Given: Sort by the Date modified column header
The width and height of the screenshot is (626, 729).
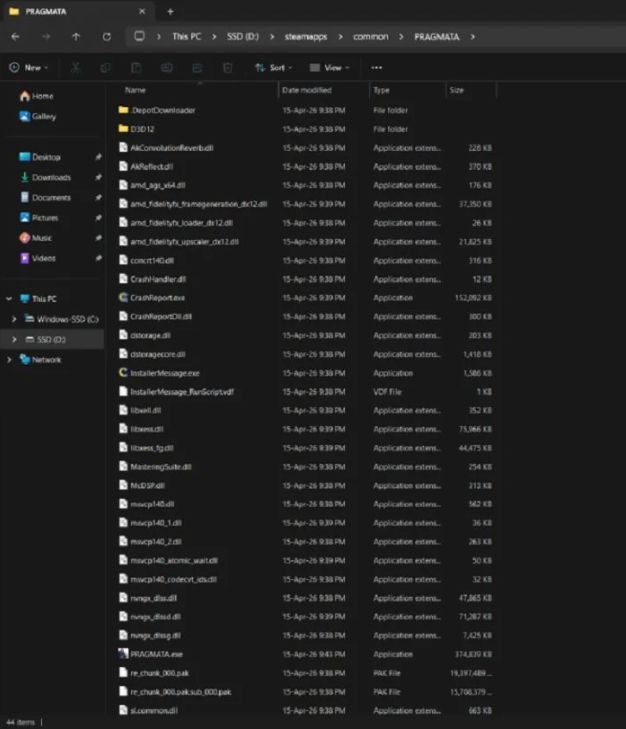Looking at the screenshot, I should point(307,90).
